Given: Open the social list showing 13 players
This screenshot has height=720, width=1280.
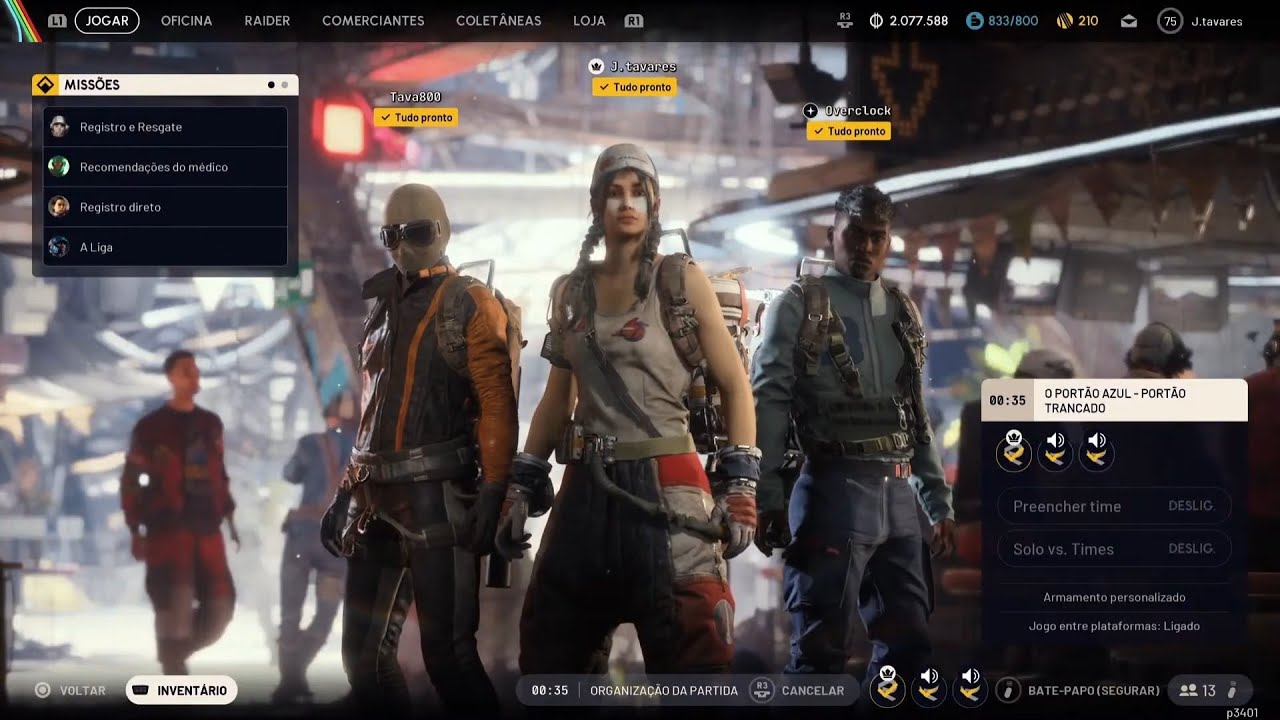Looking at the screenshot, I should (x=1208, y=690).
